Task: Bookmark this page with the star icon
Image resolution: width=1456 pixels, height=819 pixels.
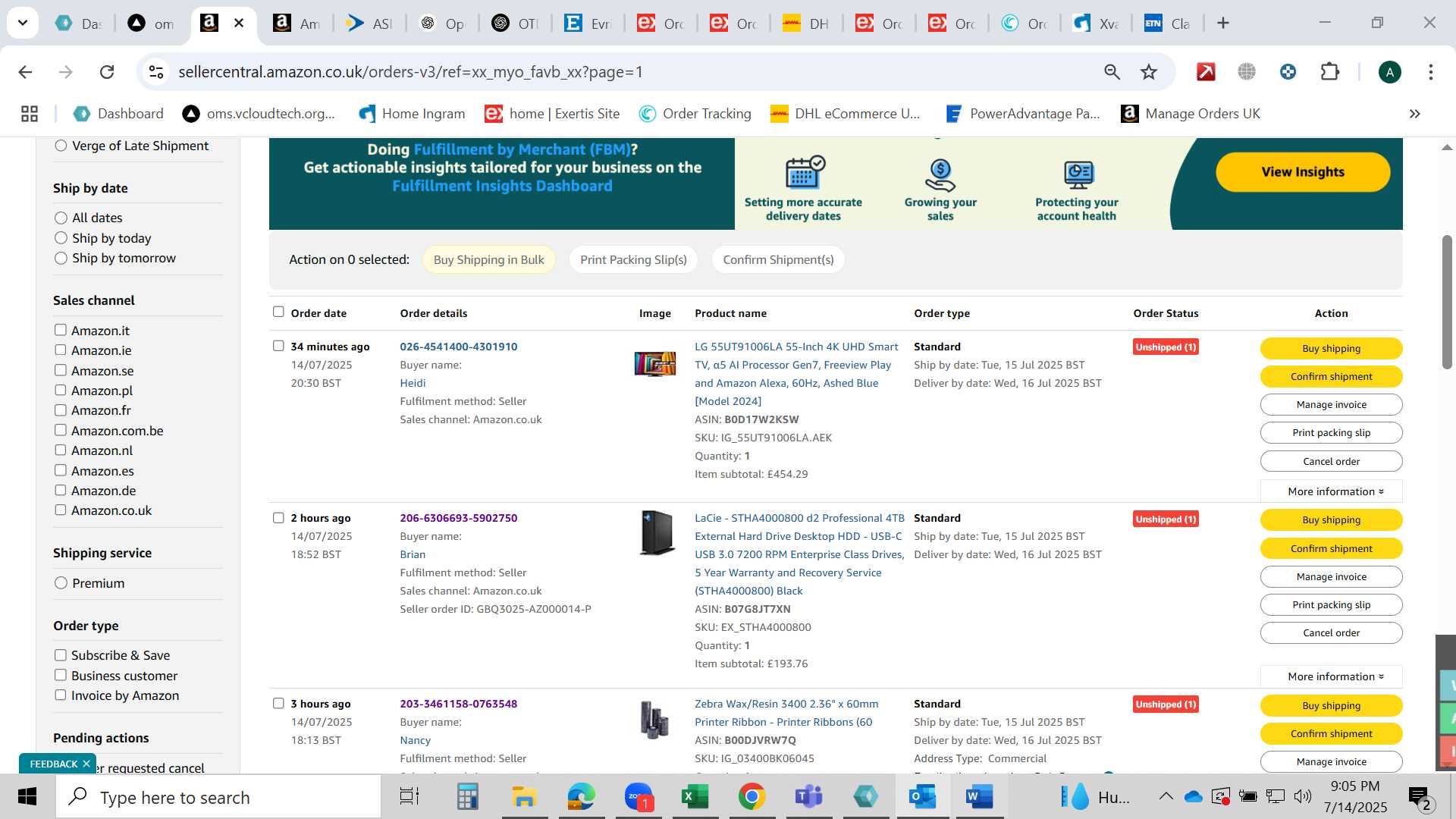Action: click(1149, 72)
